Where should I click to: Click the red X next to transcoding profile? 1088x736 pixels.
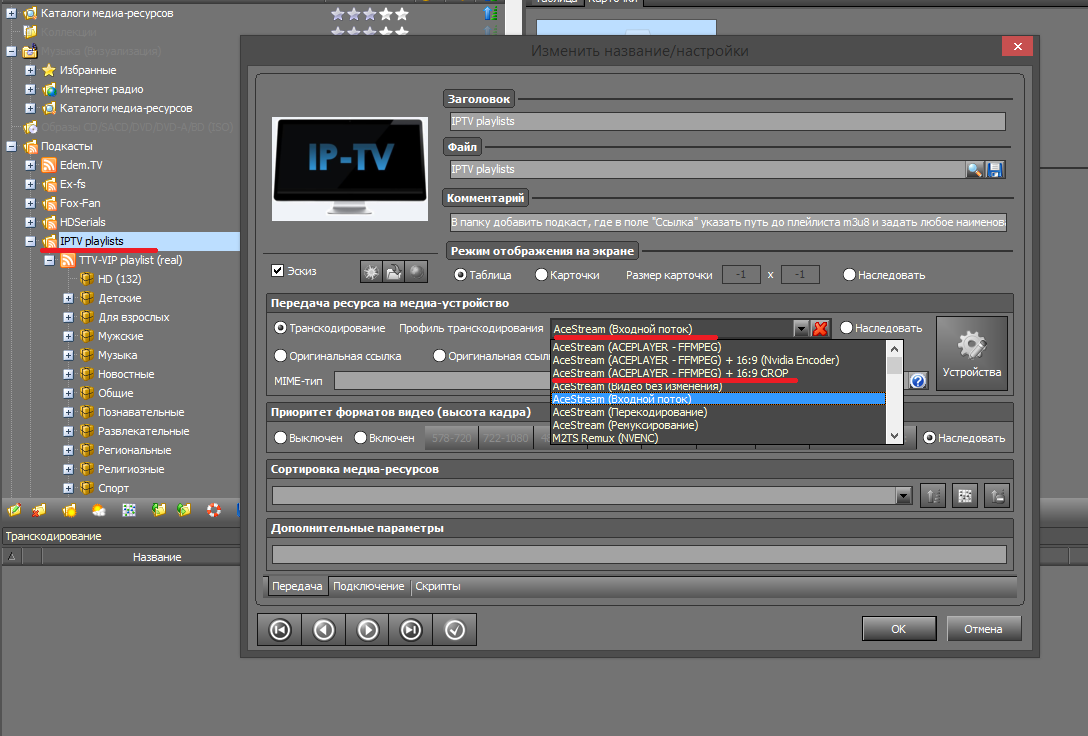click(x=820, y=329)
